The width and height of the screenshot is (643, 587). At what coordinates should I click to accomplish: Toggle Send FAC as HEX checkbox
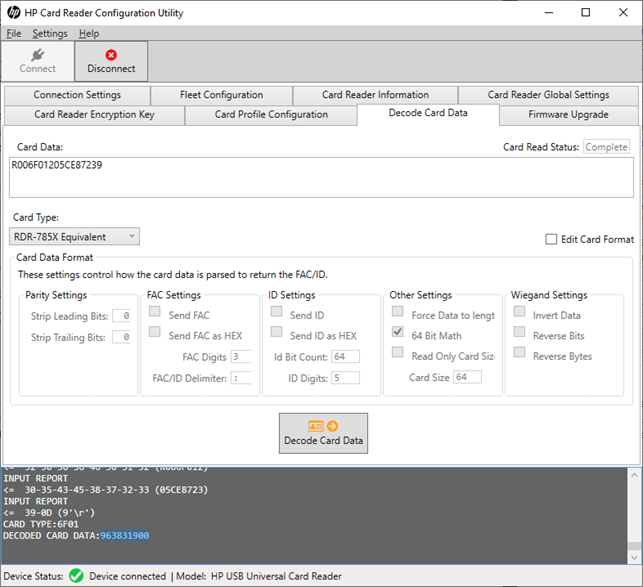click(155, 331)
